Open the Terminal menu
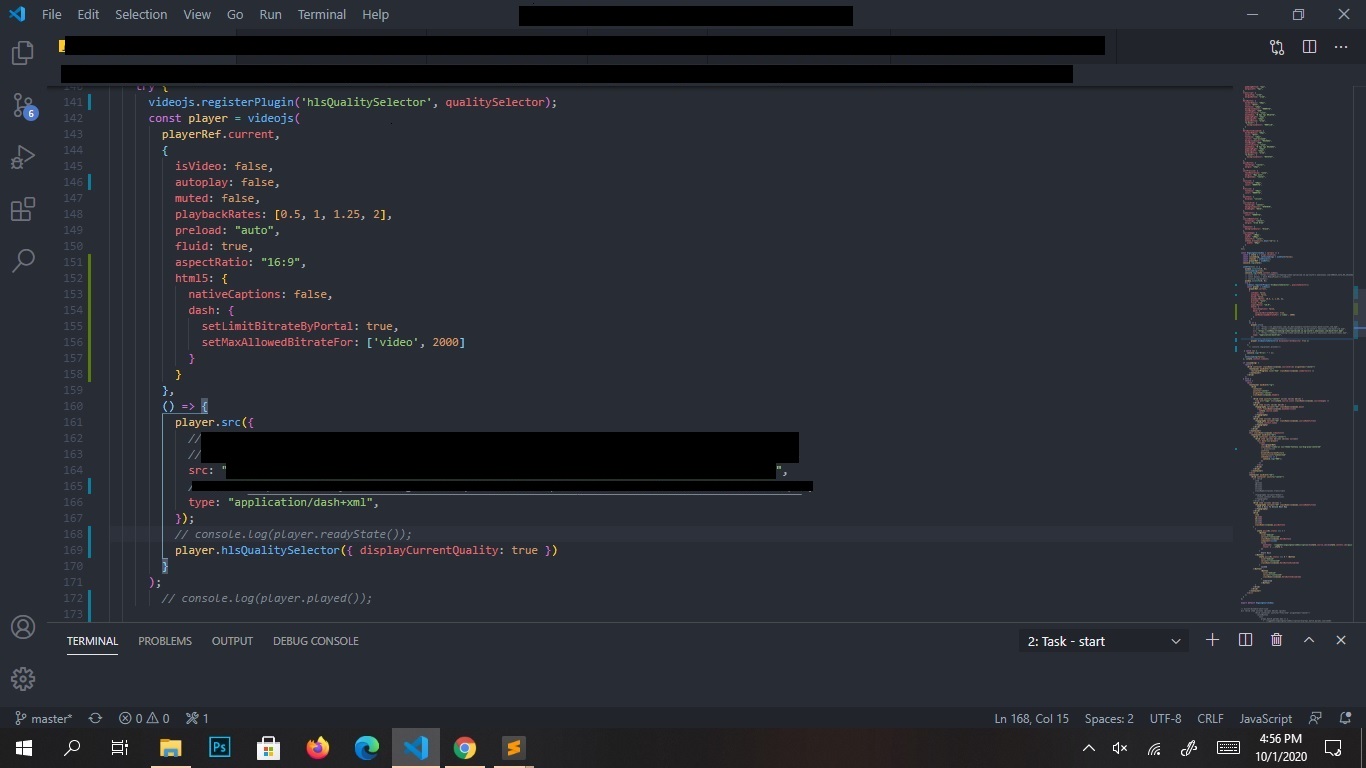This screenshot has height=768, width=1366. [320, 14]
